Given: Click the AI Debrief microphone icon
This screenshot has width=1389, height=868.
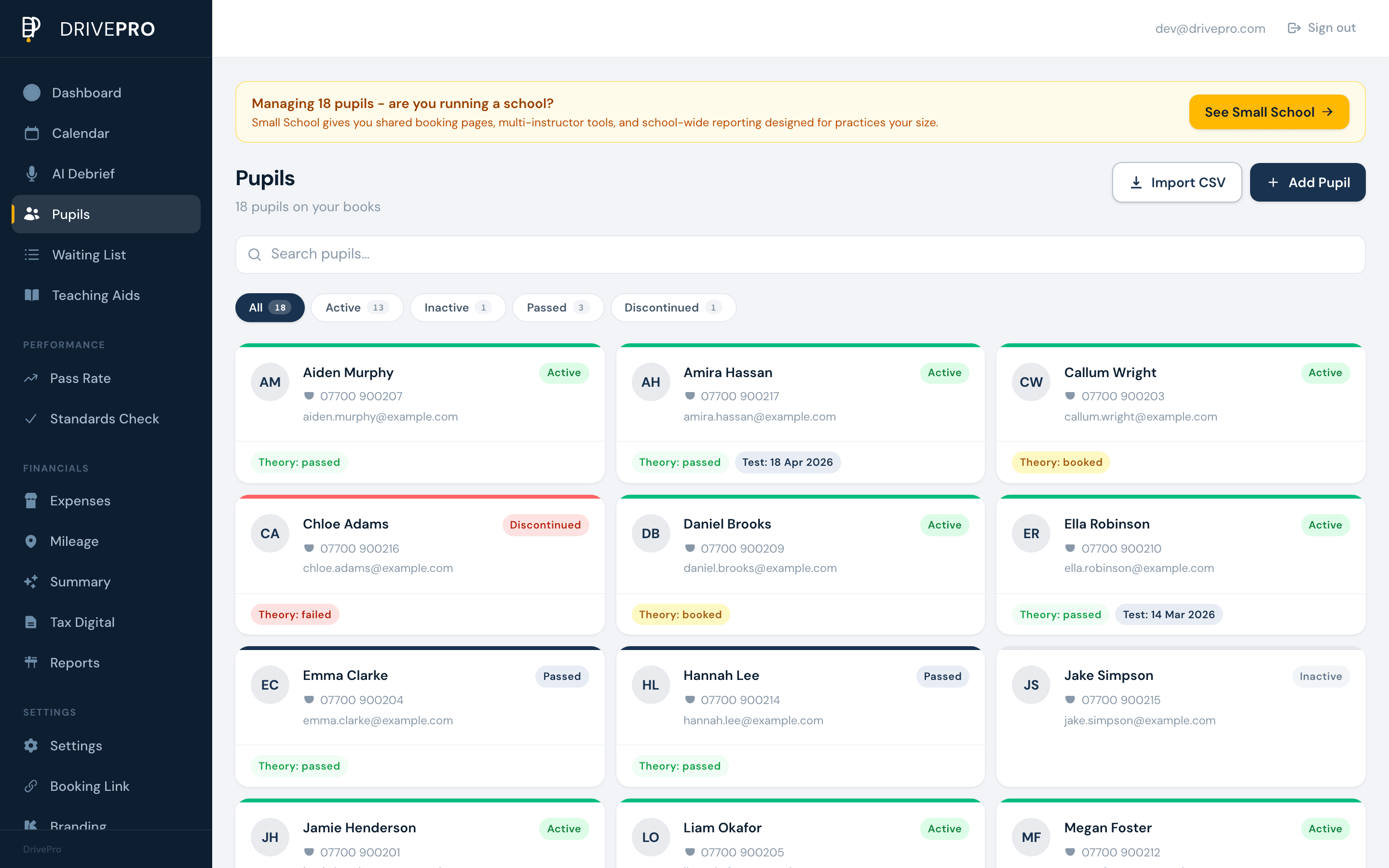Looking at the screenshot, I should point(31,174).
